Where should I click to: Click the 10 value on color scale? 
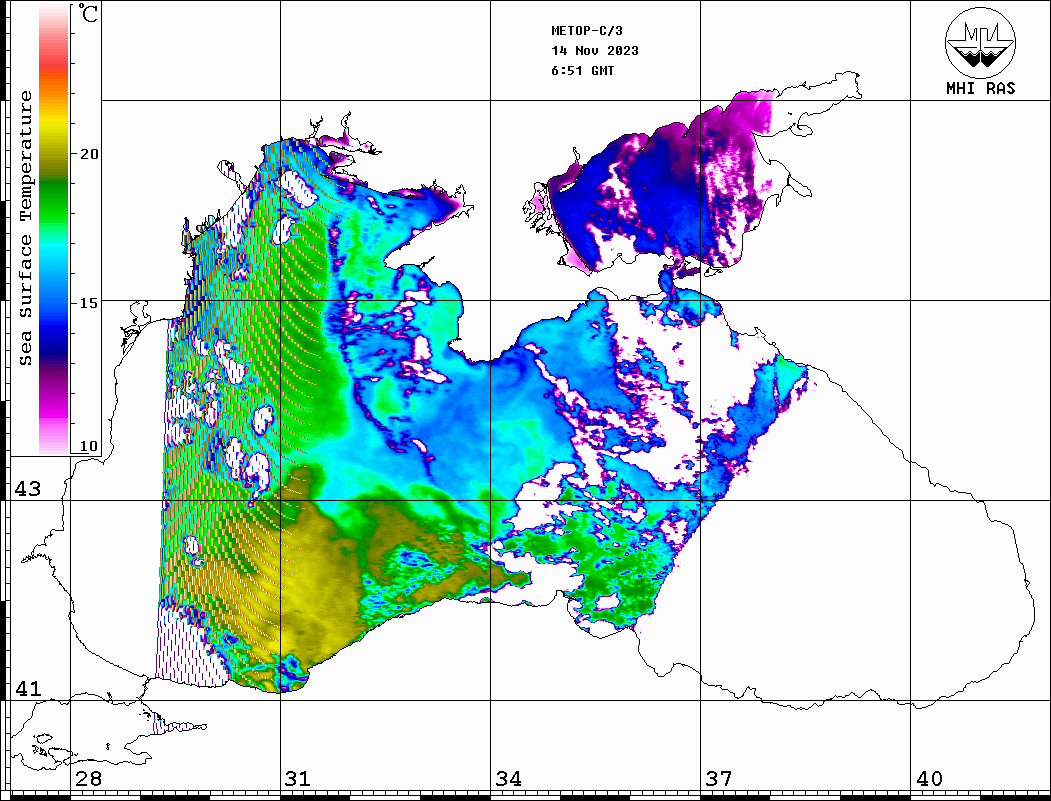coord(88,446)
